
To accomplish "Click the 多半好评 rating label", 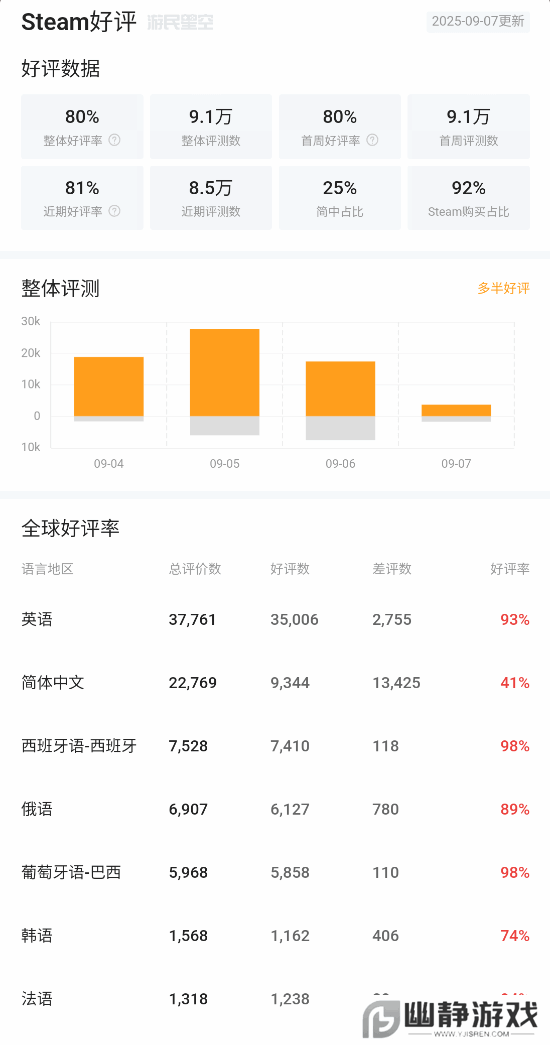I will [503, 289].
